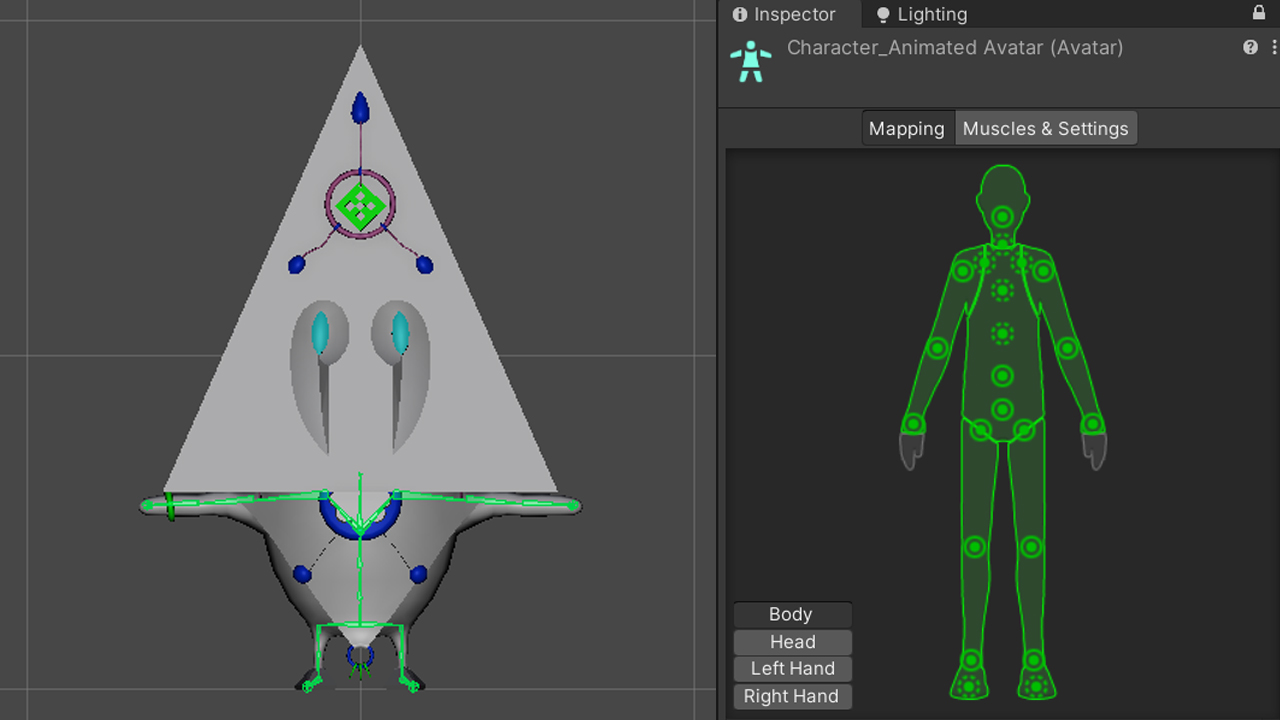Click the right cyan eye on character
This screenshot has width=1280, height=720.
(x=400, y=334)
